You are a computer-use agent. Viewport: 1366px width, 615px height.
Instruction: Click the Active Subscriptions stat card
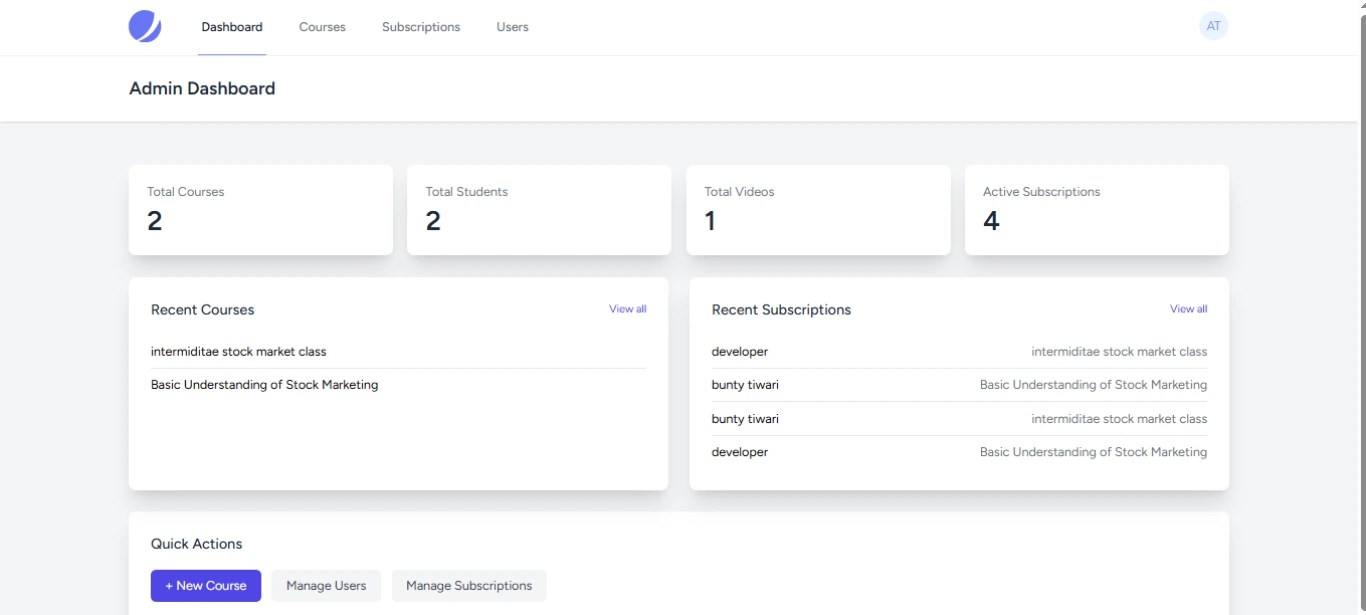(1097, 210)
